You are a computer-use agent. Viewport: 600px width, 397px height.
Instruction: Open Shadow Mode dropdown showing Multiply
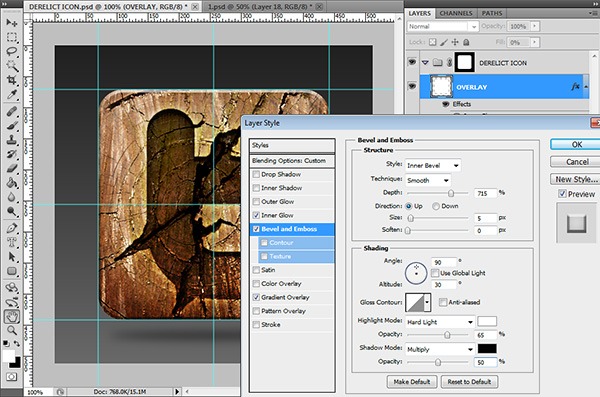440,349
